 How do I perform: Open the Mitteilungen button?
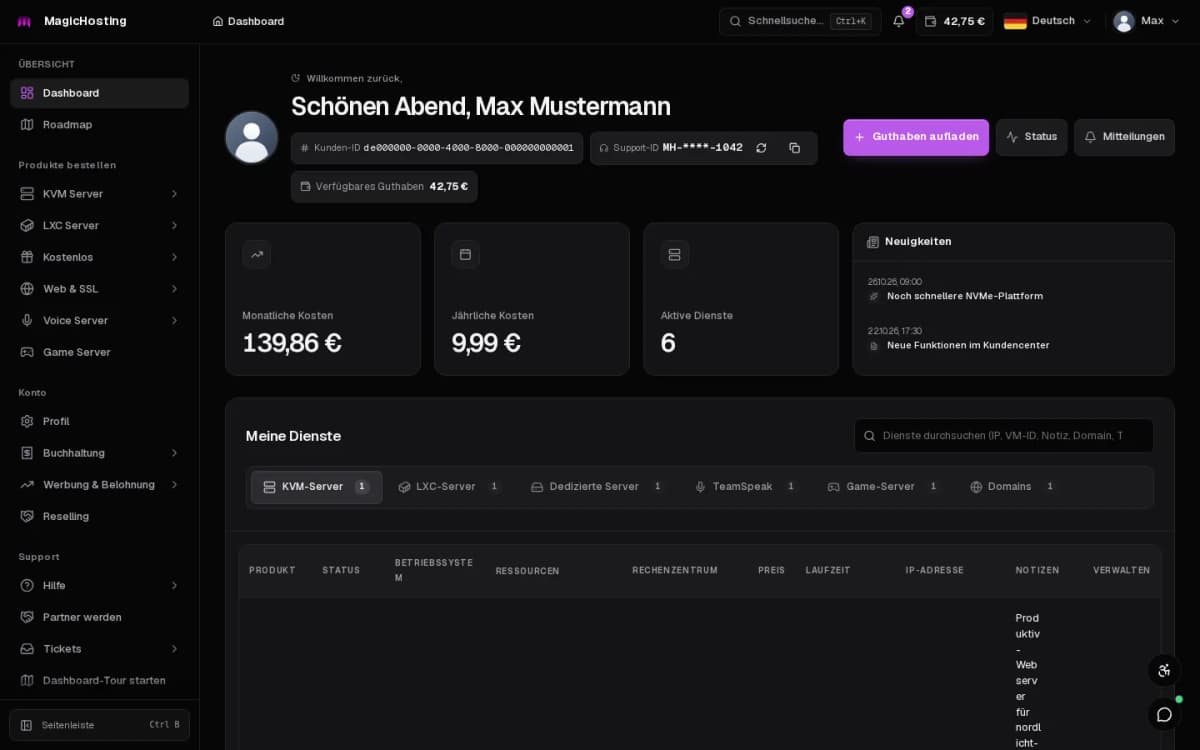coord(1124,137)
